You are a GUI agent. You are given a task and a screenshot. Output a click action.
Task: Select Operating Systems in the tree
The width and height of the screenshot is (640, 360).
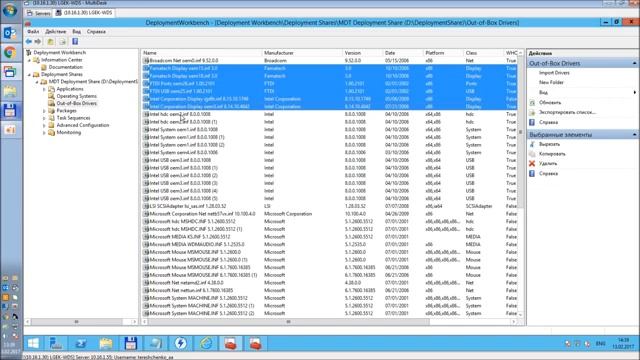(76, 96)
